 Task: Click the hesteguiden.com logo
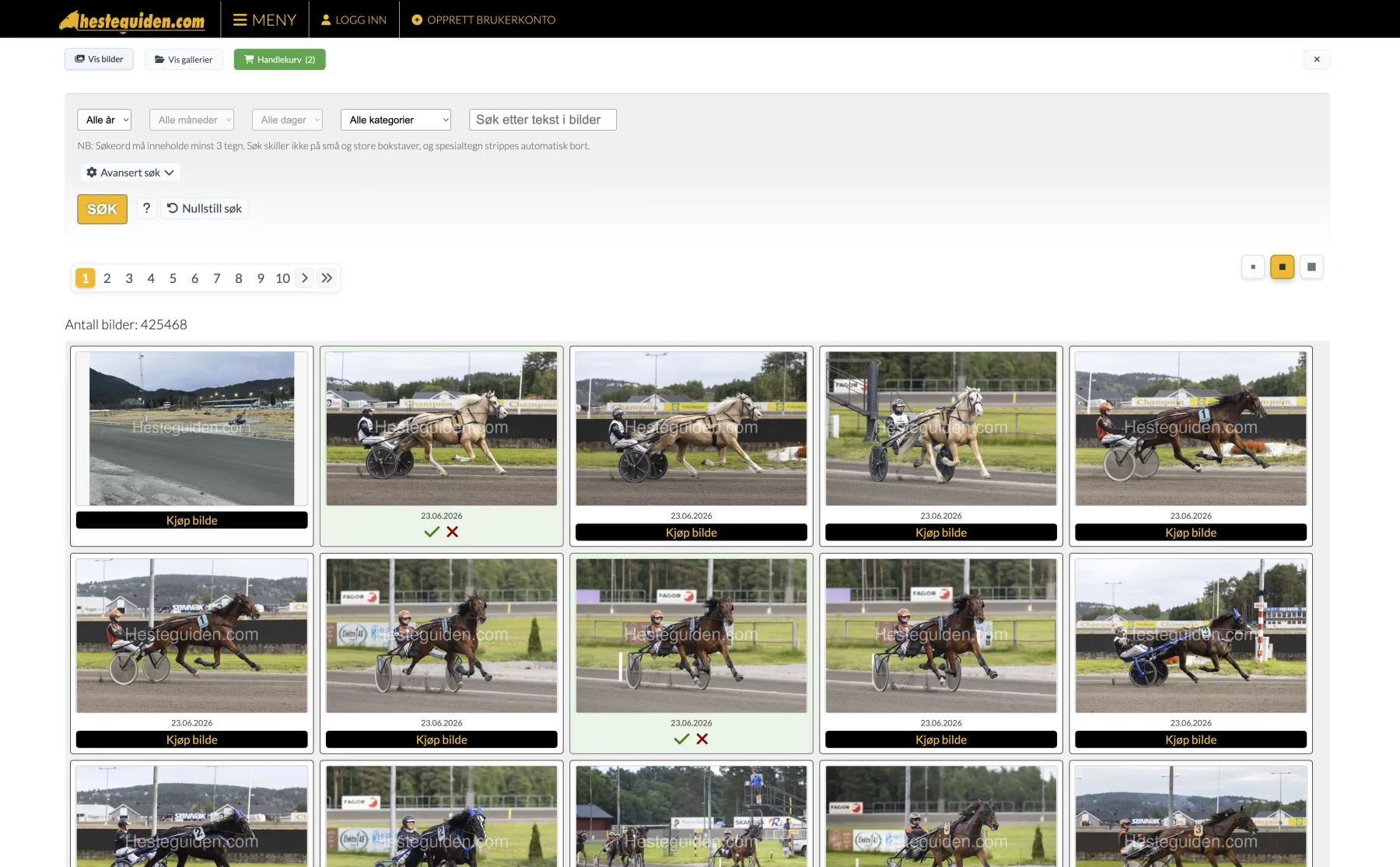132,20
